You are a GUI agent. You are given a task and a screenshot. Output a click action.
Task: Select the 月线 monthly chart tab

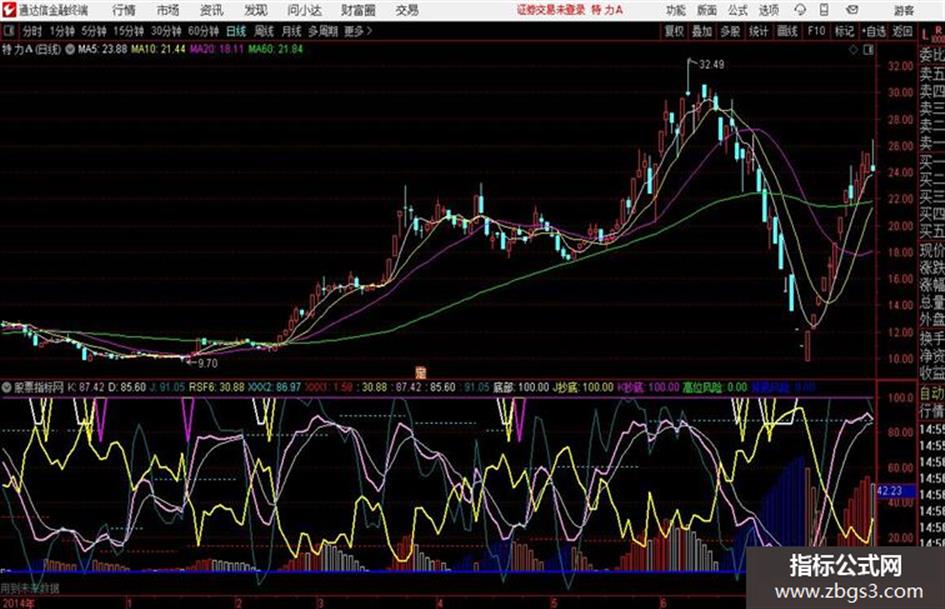coord(291,31)
